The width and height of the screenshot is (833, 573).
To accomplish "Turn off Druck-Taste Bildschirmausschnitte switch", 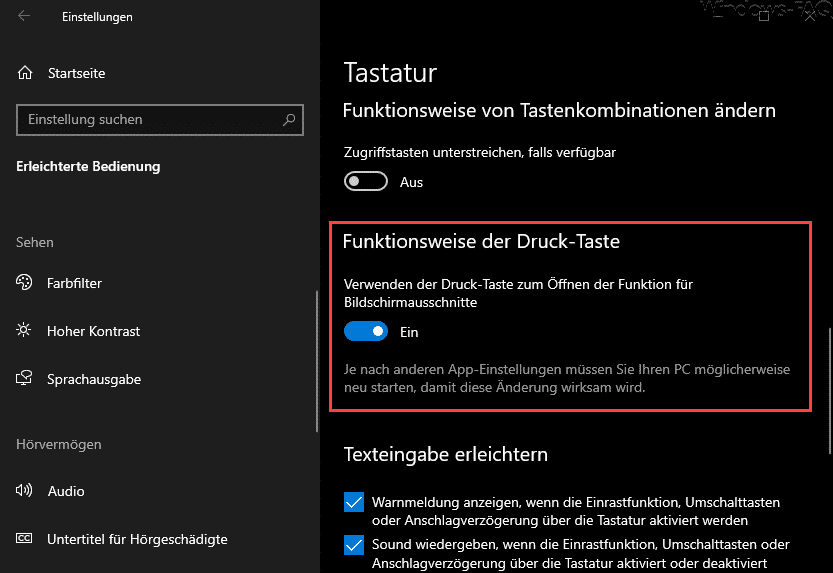I will [x=366, y=331].
